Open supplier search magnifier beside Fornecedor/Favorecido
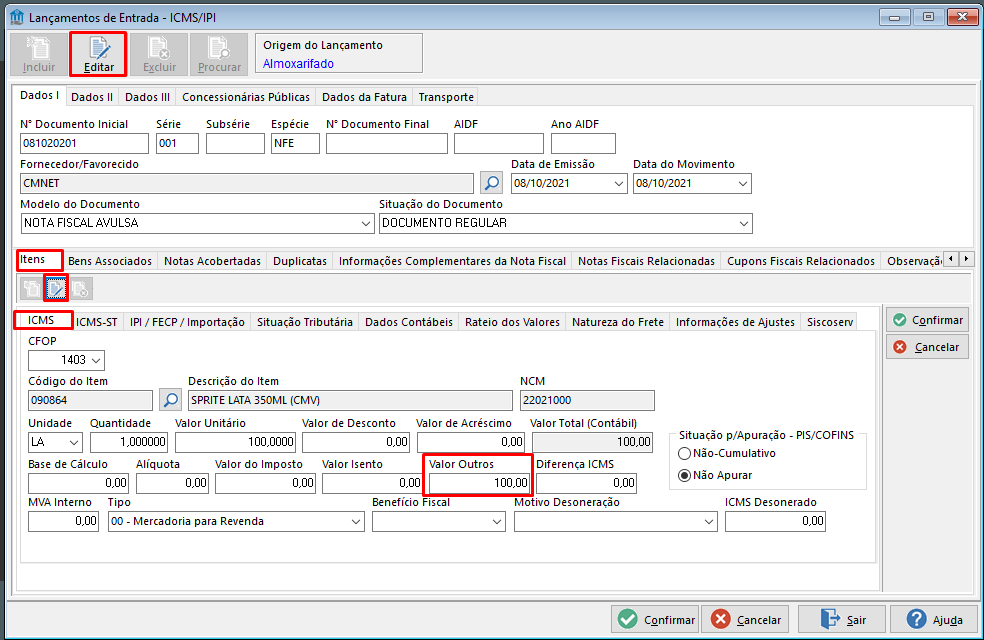 pyautogui.click(x=492, y=183)
